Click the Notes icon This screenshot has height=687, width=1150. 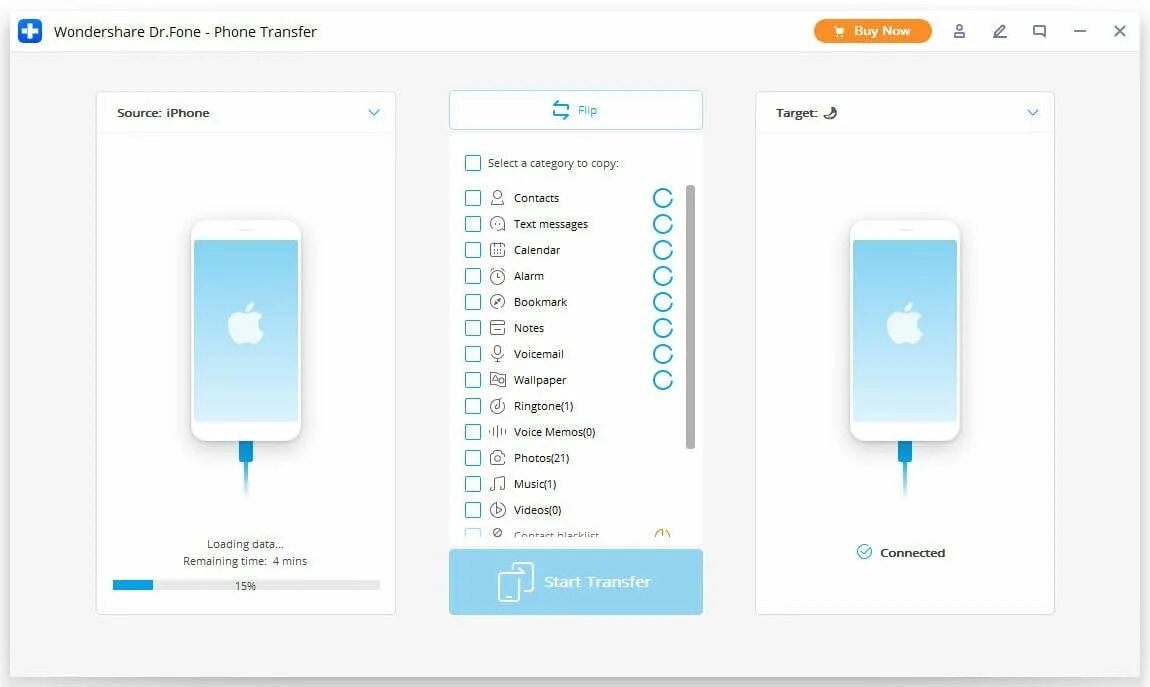497,328
